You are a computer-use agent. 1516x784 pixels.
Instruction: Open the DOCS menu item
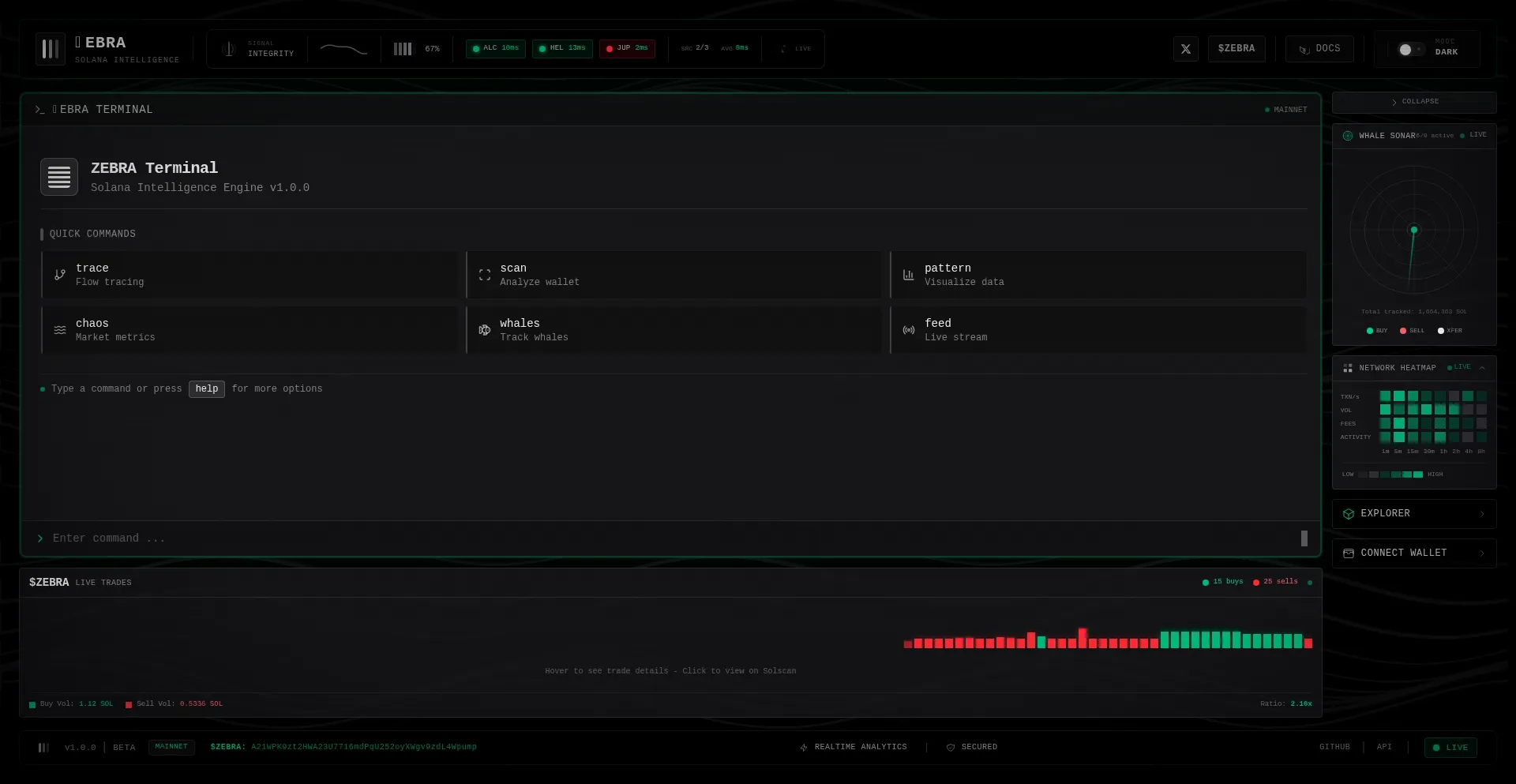(1319, 49)
